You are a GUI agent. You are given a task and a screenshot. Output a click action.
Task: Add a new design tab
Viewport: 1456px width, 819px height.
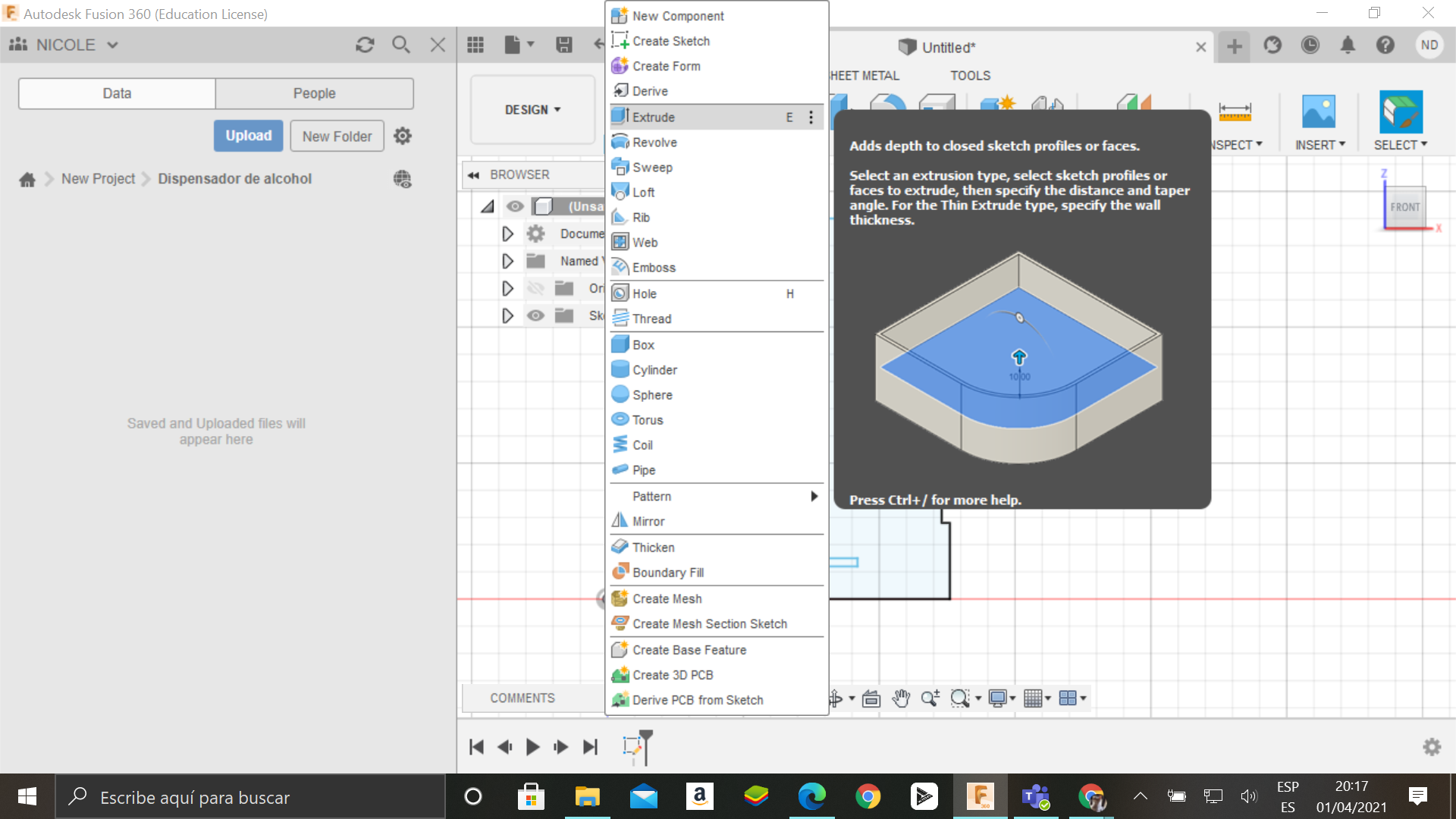point(1235,46)
